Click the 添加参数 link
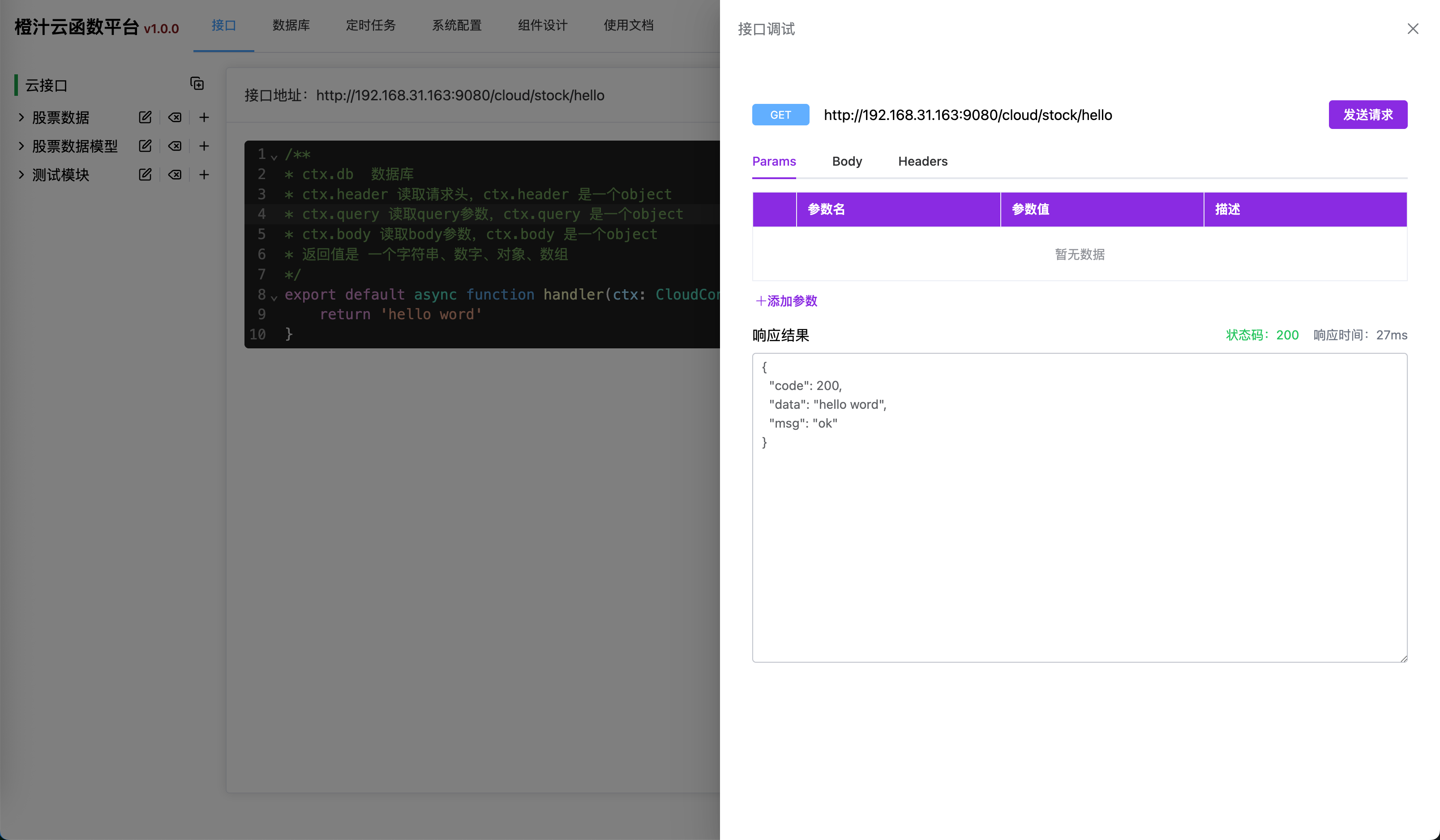 (x=786, y=300)
